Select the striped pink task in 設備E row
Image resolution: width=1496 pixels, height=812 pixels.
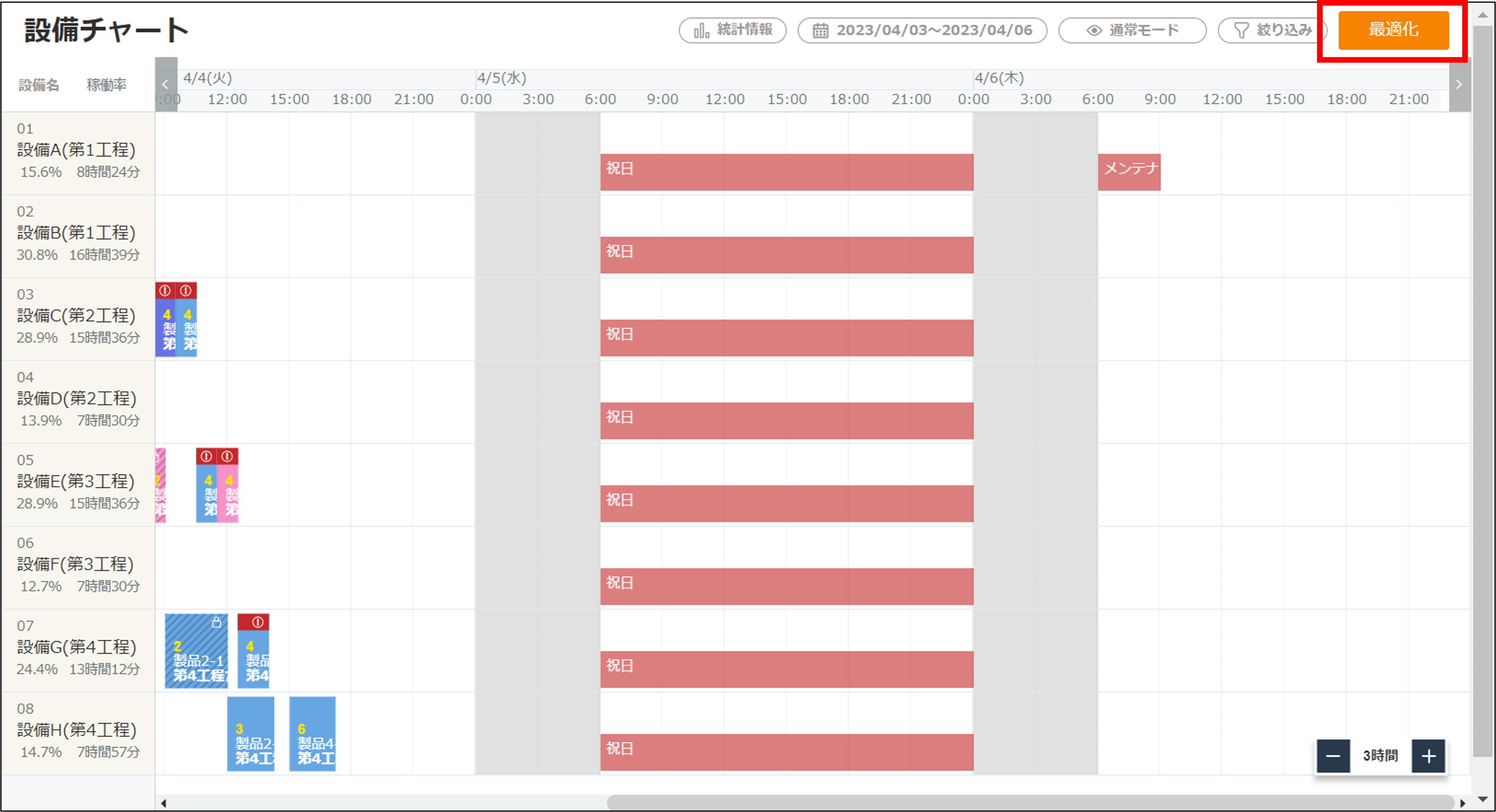point(160,485)
